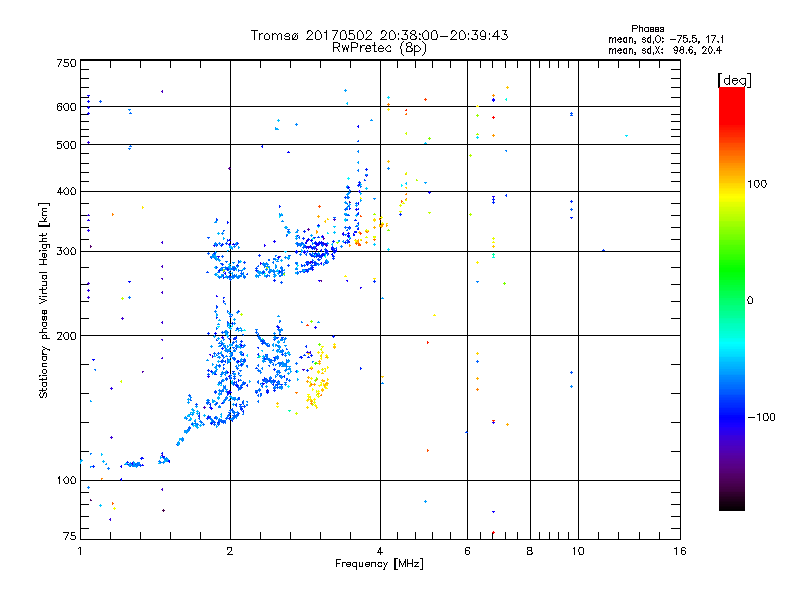The width and height of the screenshot is (800, 600).
Task: Click the y-axis tick label '200'
Action: (66, 336)
